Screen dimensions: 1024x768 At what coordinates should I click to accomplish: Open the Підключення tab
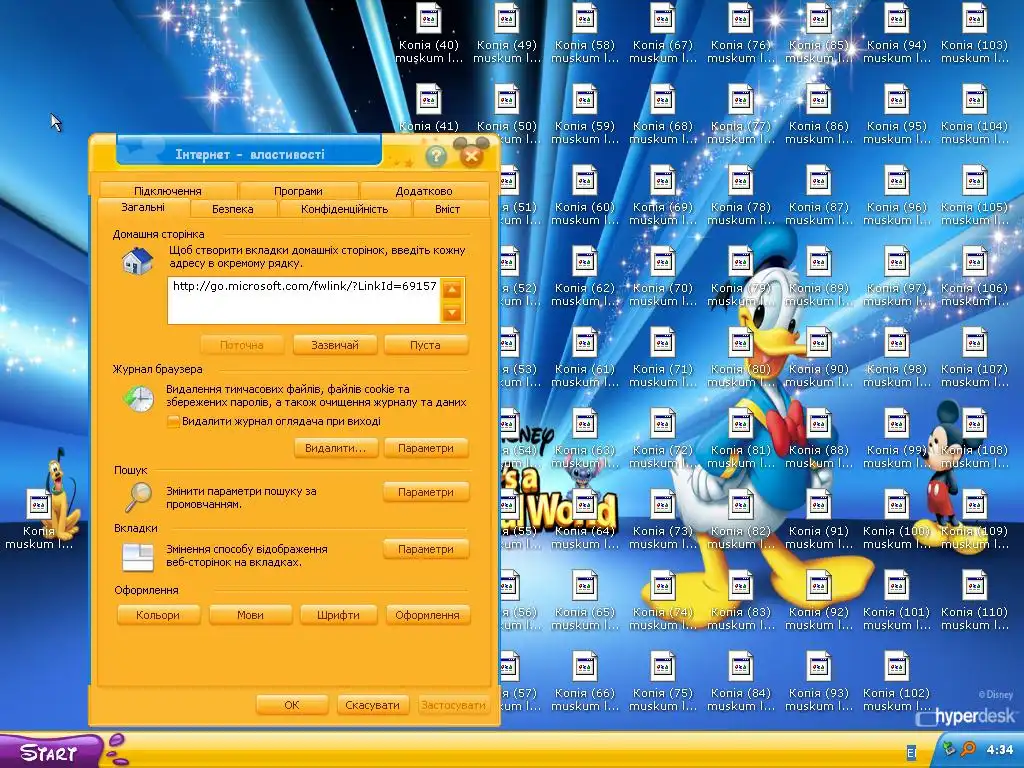tap(168, 191)
